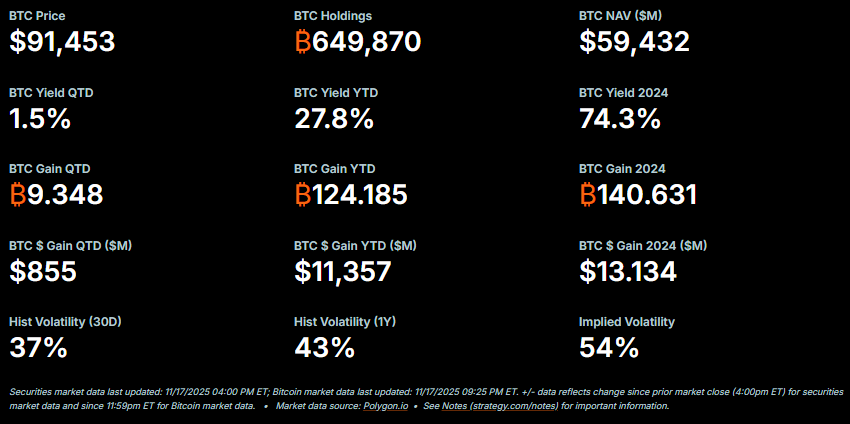Select the Implied Volatility 54% value
The image size is (850, 424).
coord(609,348)
